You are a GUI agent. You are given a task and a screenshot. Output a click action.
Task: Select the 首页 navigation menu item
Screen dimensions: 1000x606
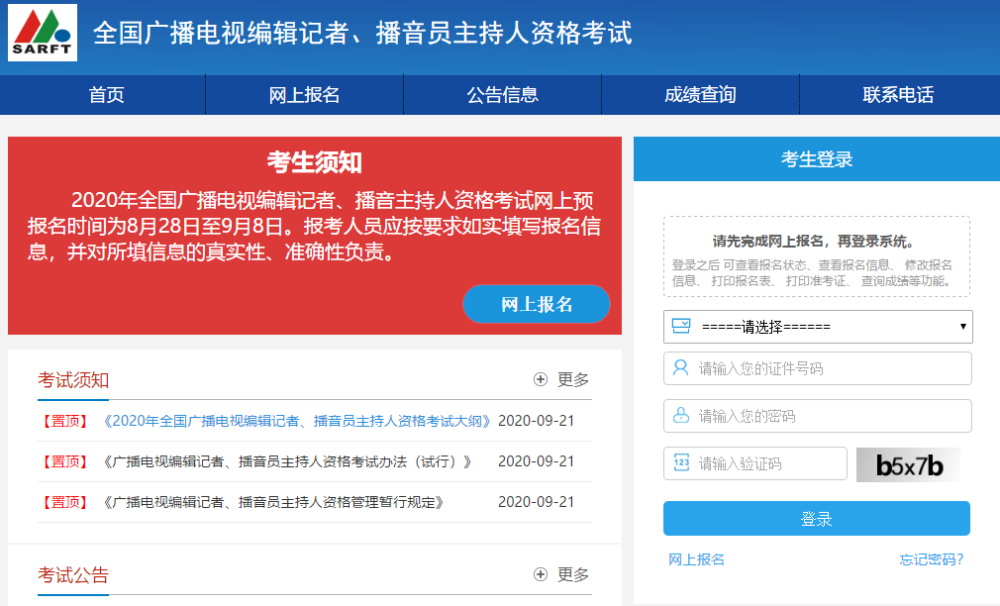point(105,94)
